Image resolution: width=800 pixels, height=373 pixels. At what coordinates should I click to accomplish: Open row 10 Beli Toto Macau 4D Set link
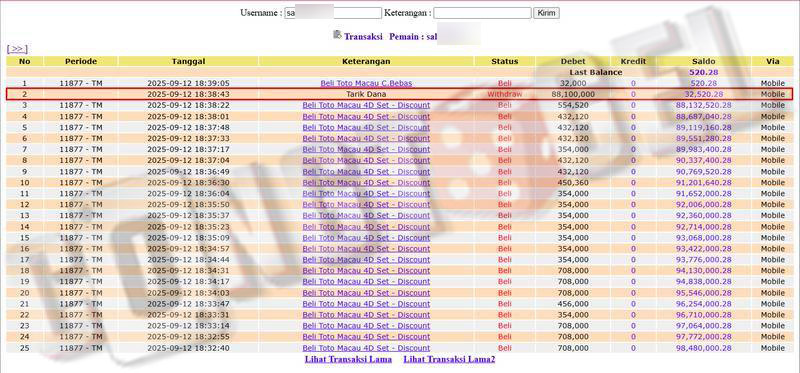366,183
